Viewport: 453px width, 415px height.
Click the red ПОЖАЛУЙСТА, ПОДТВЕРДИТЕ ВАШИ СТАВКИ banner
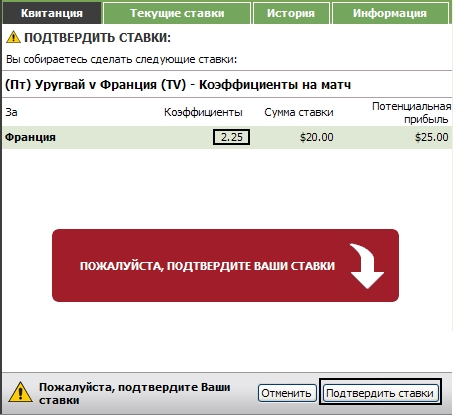pyautogui.click(x=225, y=265)
